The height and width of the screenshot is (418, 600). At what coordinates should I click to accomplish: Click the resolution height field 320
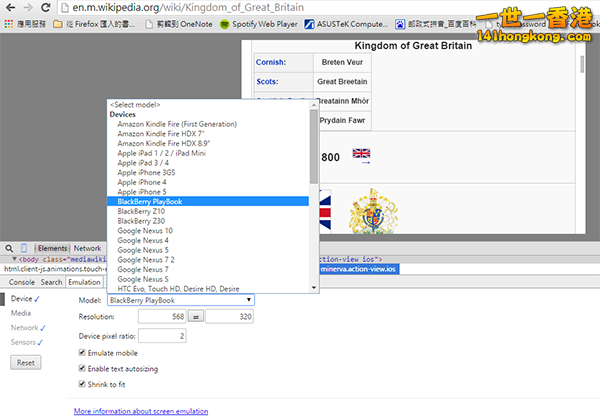230,317
